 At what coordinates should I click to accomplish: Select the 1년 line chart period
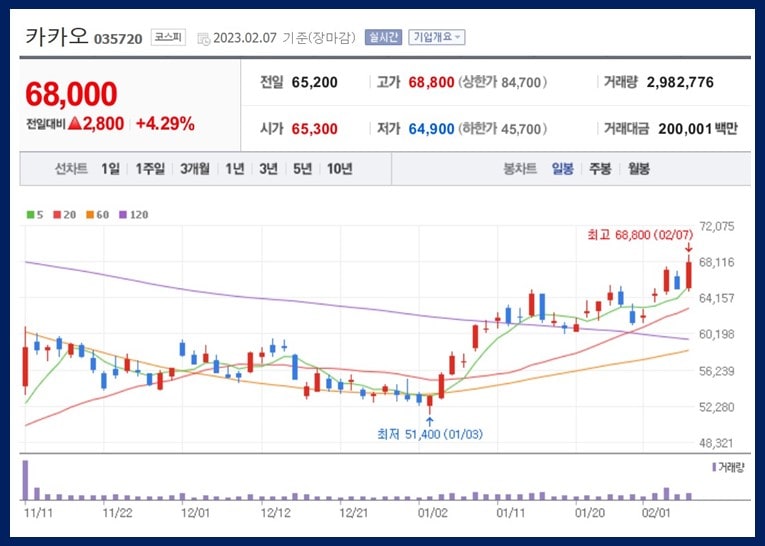click(235, 169)
